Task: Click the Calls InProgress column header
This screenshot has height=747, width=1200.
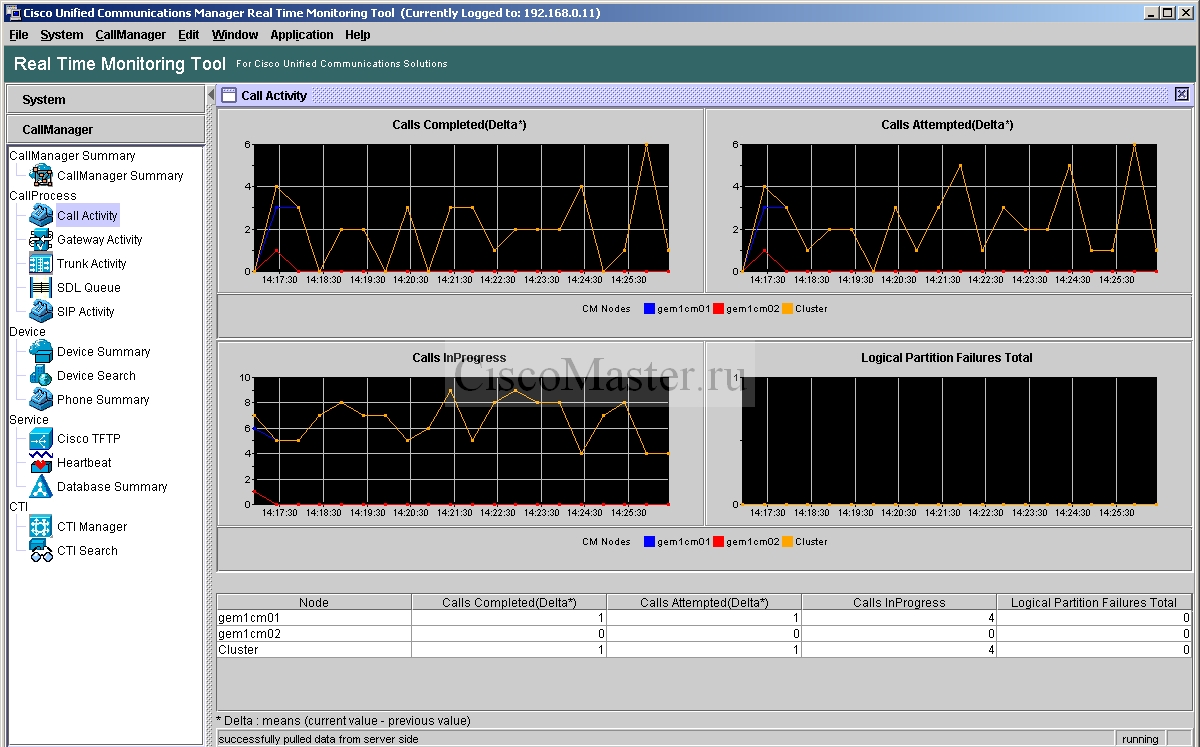Action: 899,602
